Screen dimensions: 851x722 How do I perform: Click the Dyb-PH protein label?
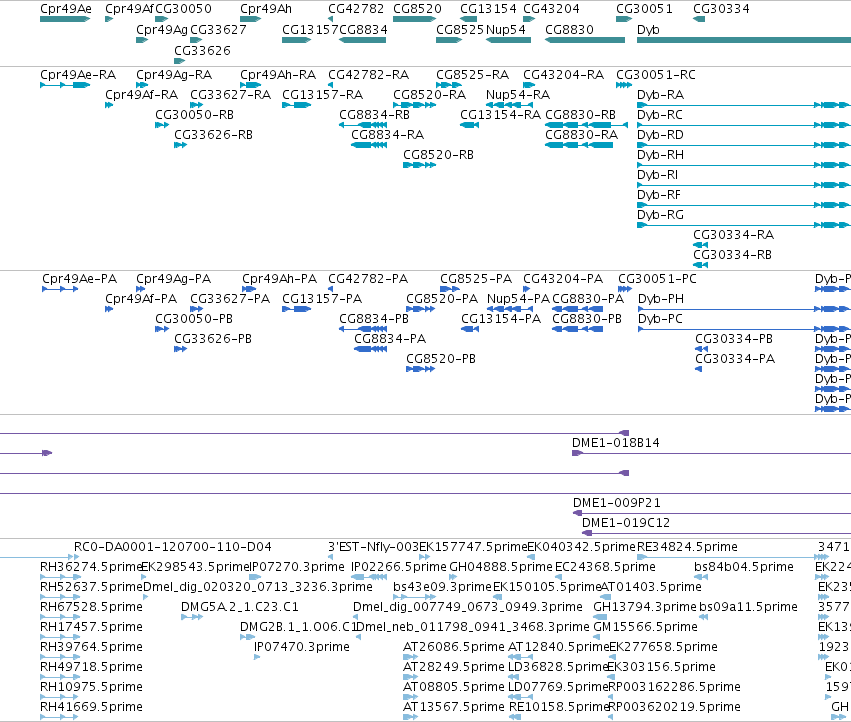tap(661, 299)
